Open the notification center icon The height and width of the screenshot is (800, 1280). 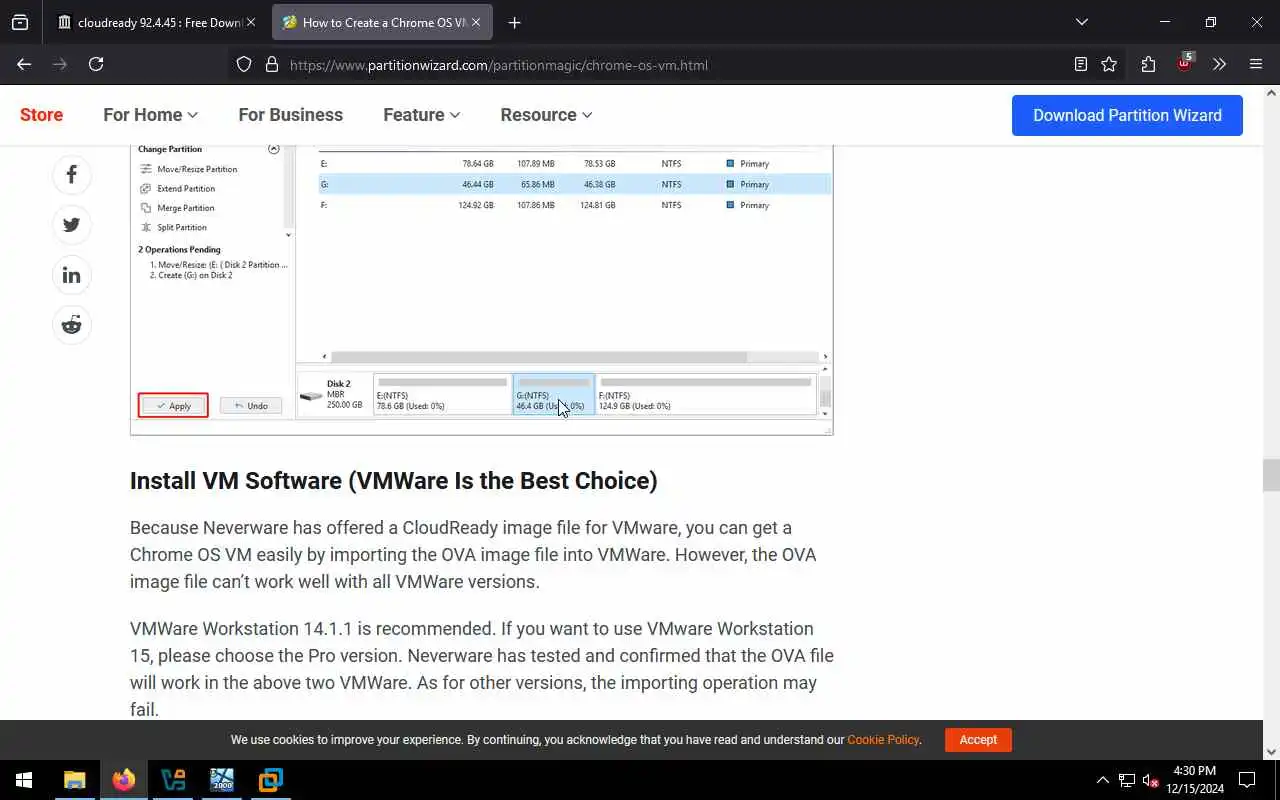tap(1247, 780)
